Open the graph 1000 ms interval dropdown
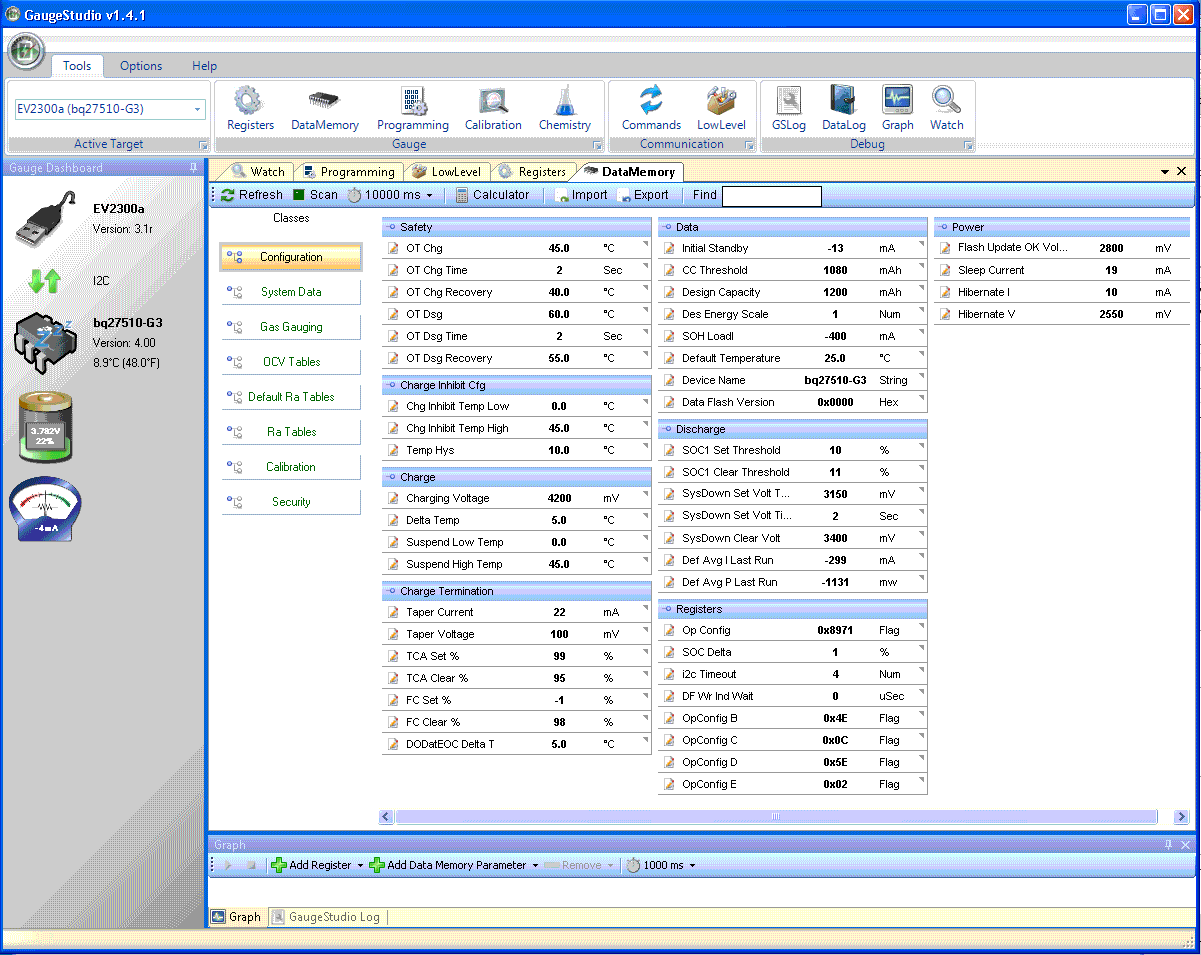 (x=692, y=866)
